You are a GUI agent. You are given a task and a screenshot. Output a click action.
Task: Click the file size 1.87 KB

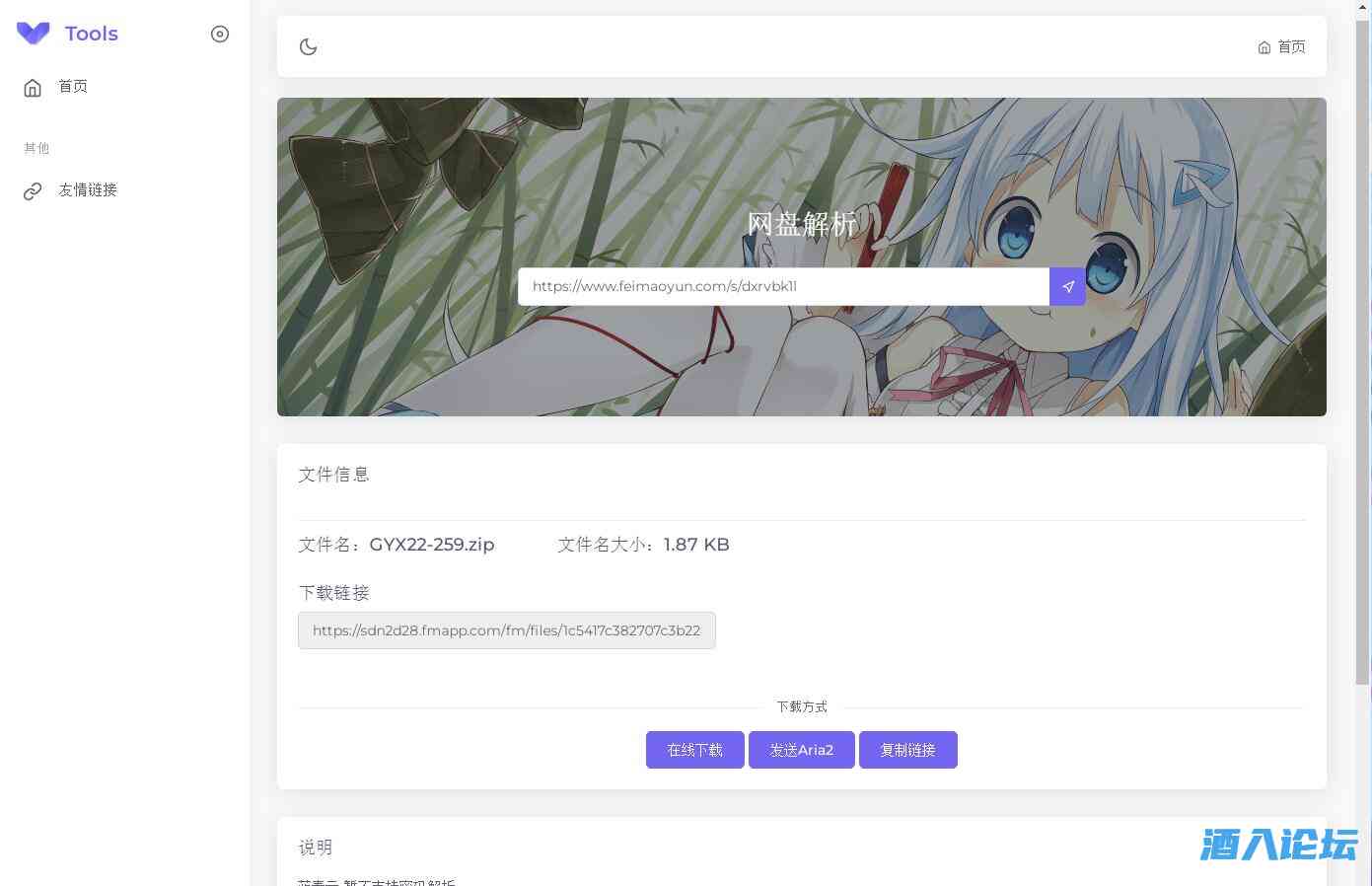coord(696,545)
